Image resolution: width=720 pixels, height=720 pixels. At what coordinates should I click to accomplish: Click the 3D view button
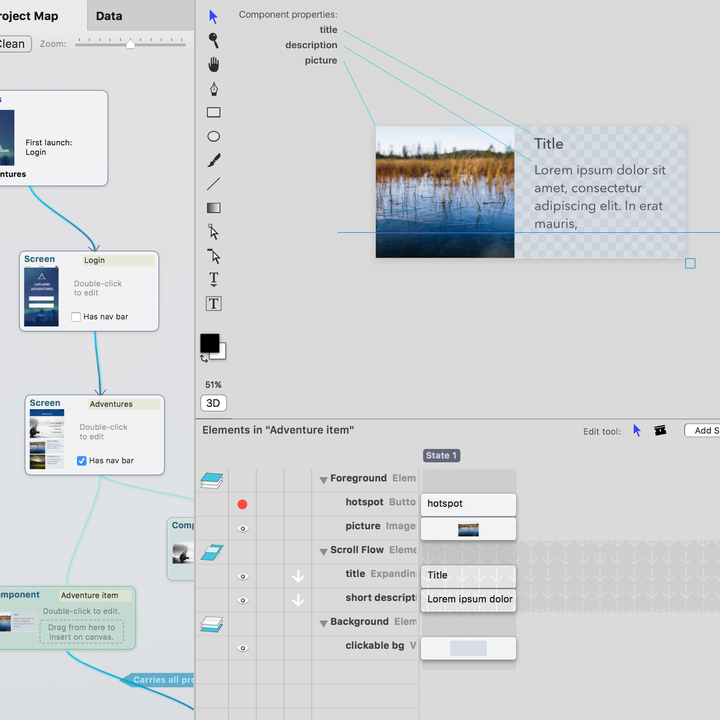pyautogui.click(x=214, y=403)
